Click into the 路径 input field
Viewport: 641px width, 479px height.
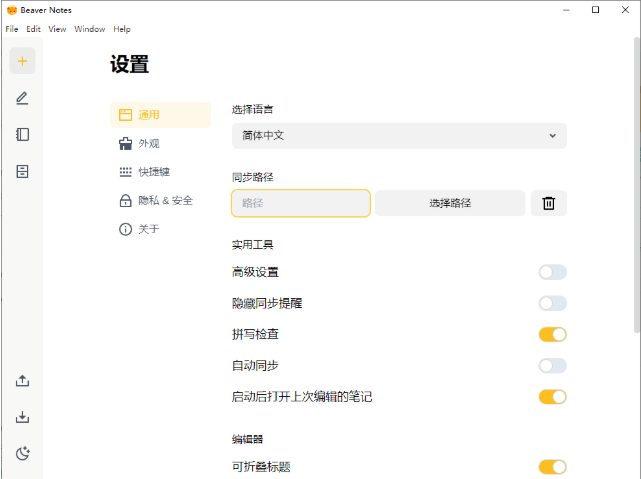tap(301, 203)
